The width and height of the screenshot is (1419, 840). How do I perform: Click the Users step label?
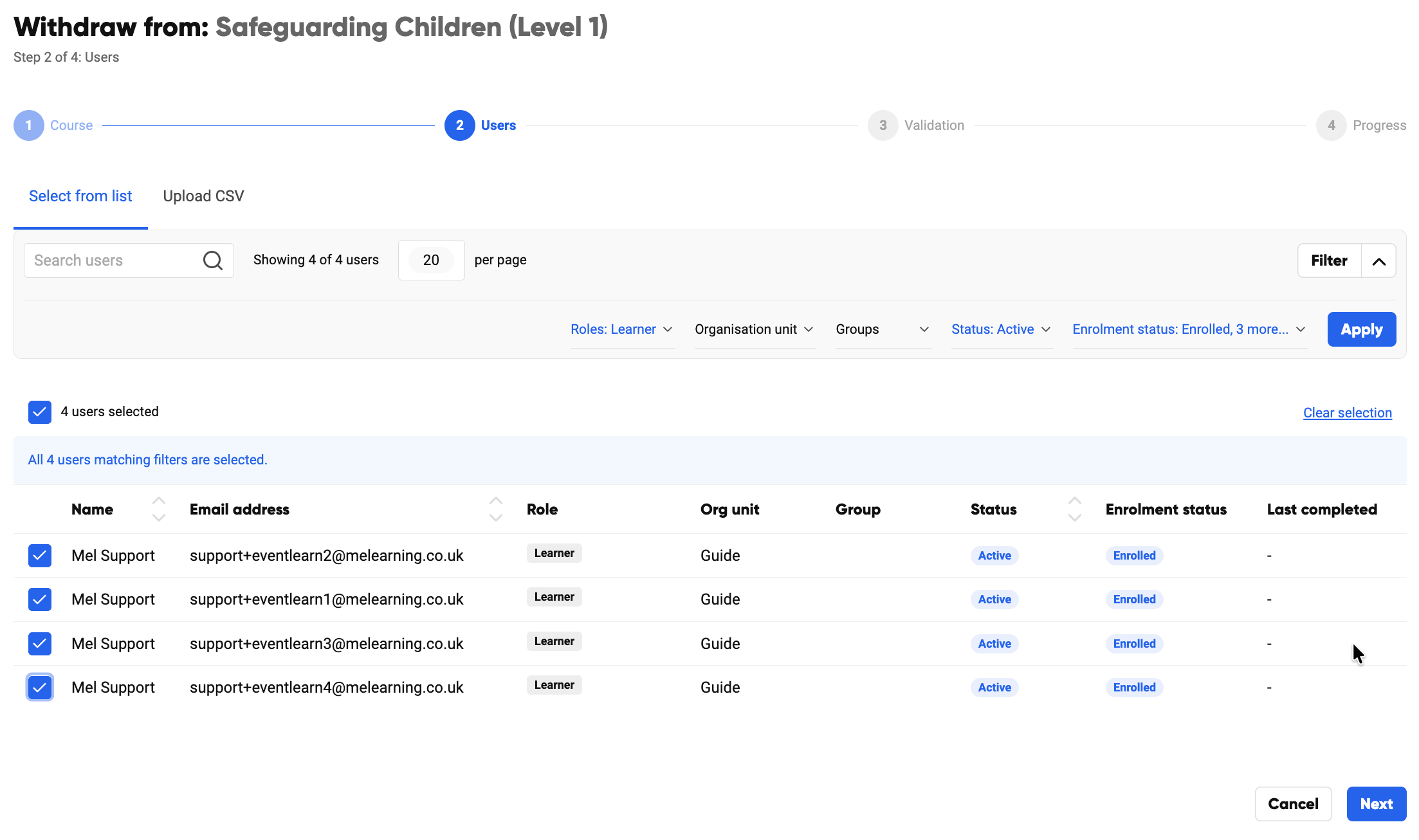click(499, 125)
